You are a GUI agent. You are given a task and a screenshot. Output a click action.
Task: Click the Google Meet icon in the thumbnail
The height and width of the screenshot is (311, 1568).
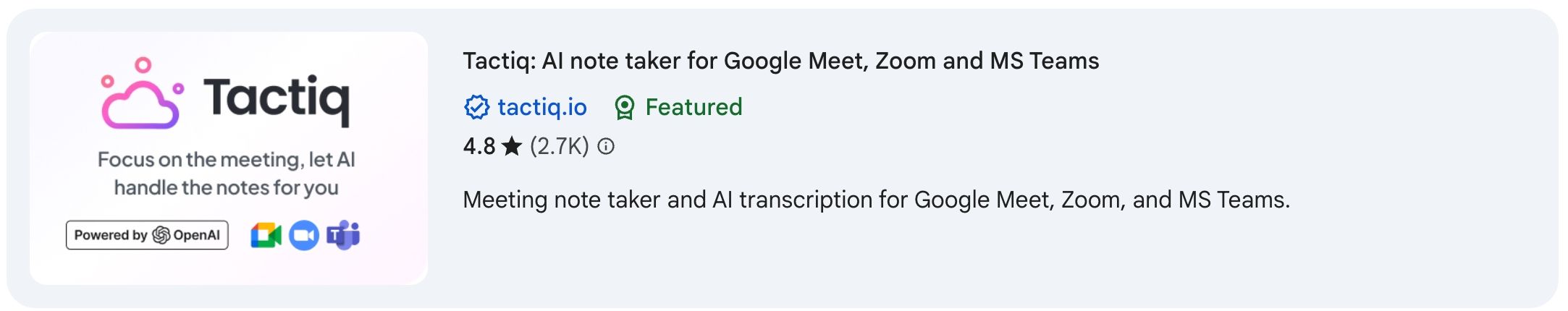[x=266, y=235]
